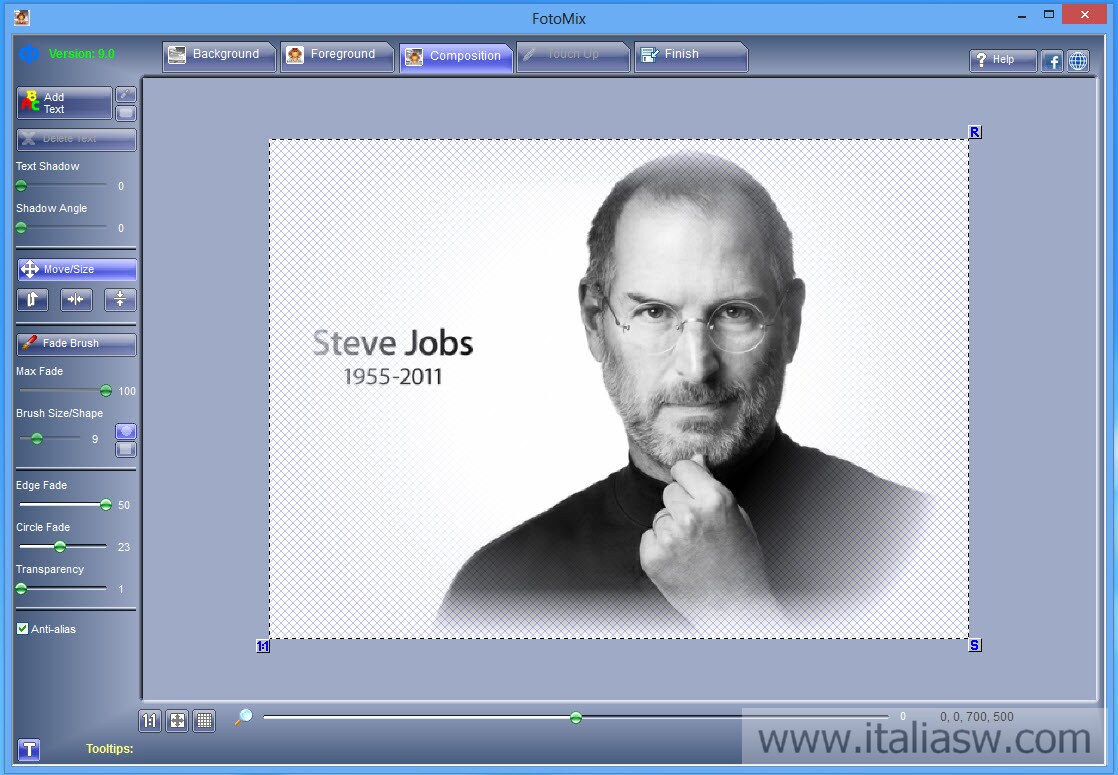Click the Steve Jobs photo on the canvas
This screenshot has width=1118, height=775.
click(x=619, y=389)
